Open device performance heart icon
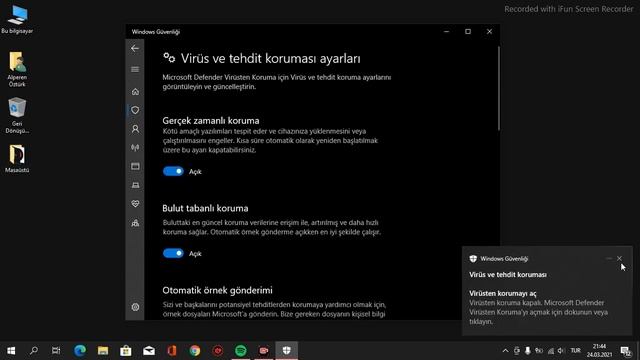This screenshot has height=360, width=640. pyautogui.click(x=135, y=204)
